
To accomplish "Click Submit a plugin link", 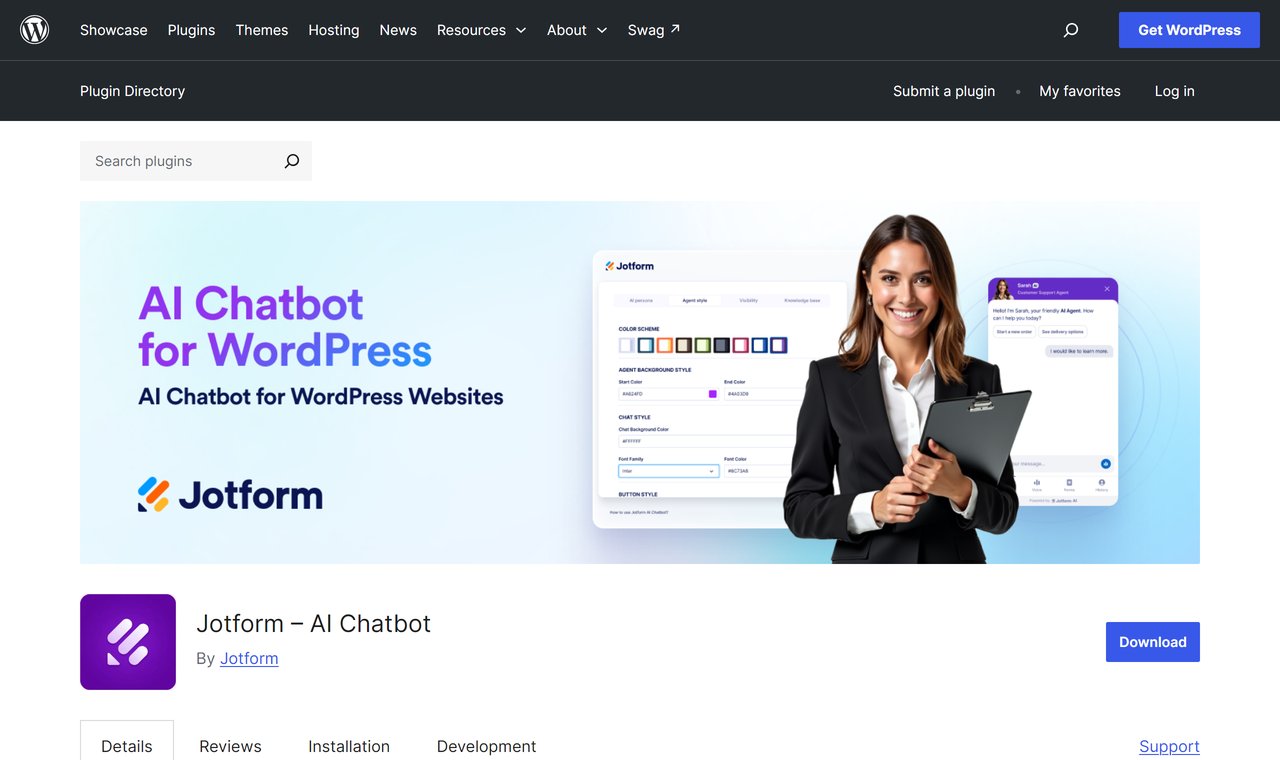I will (x=944, y=91).
